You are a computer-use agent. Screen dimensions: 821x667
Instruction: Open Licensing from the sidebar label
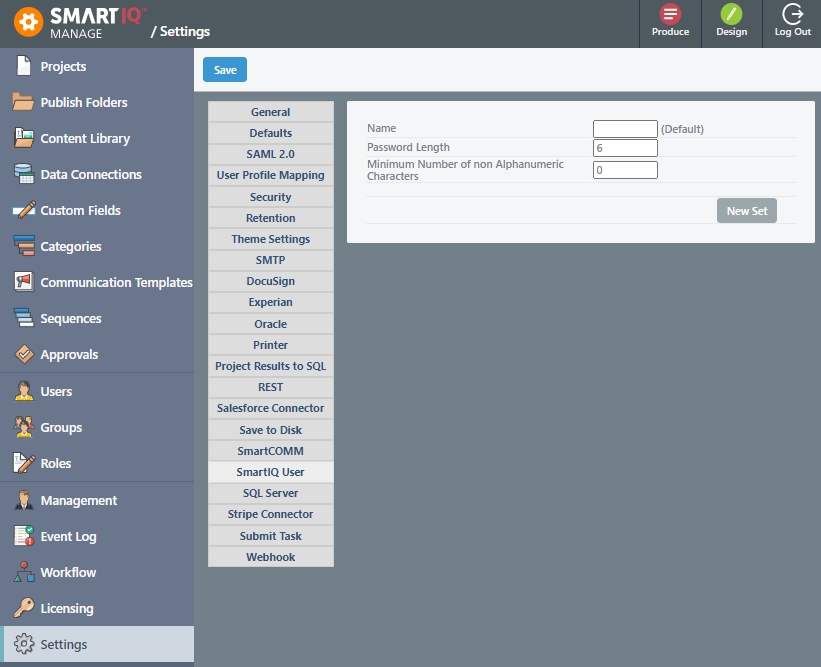[x=67, y=608]
